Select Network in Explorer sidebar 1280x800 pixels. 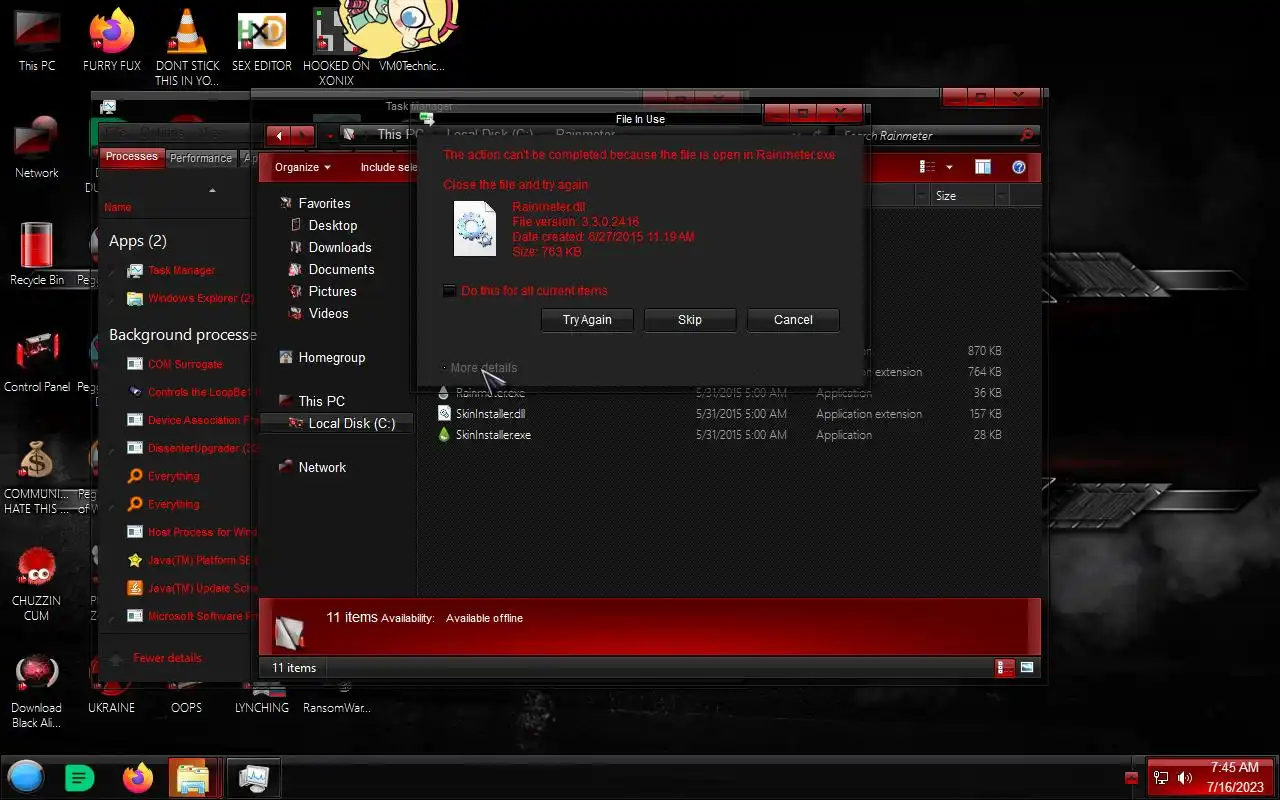click(322, 467)
